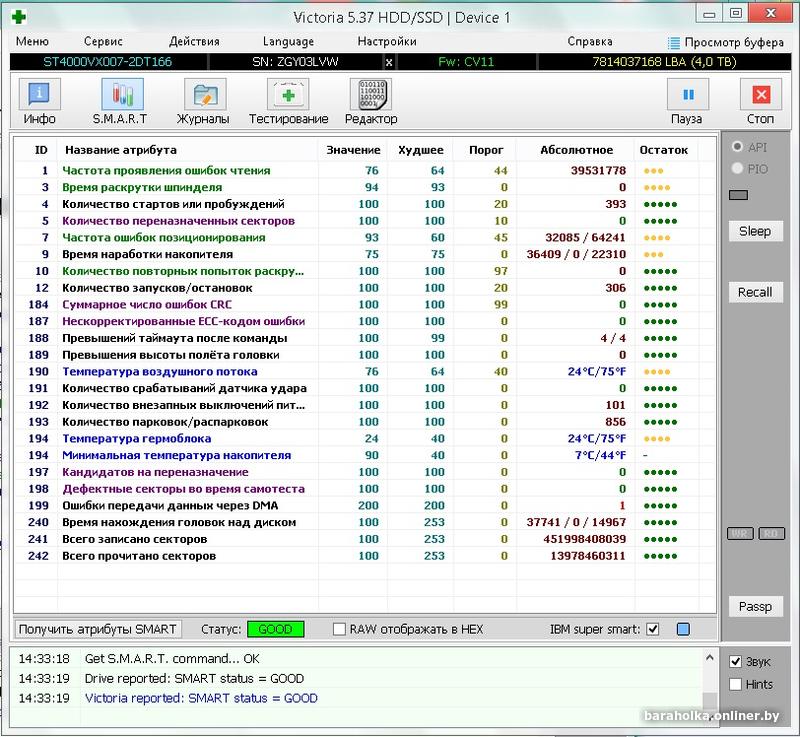Enable RAW отображать в HEX checkbox

point(339,629)
